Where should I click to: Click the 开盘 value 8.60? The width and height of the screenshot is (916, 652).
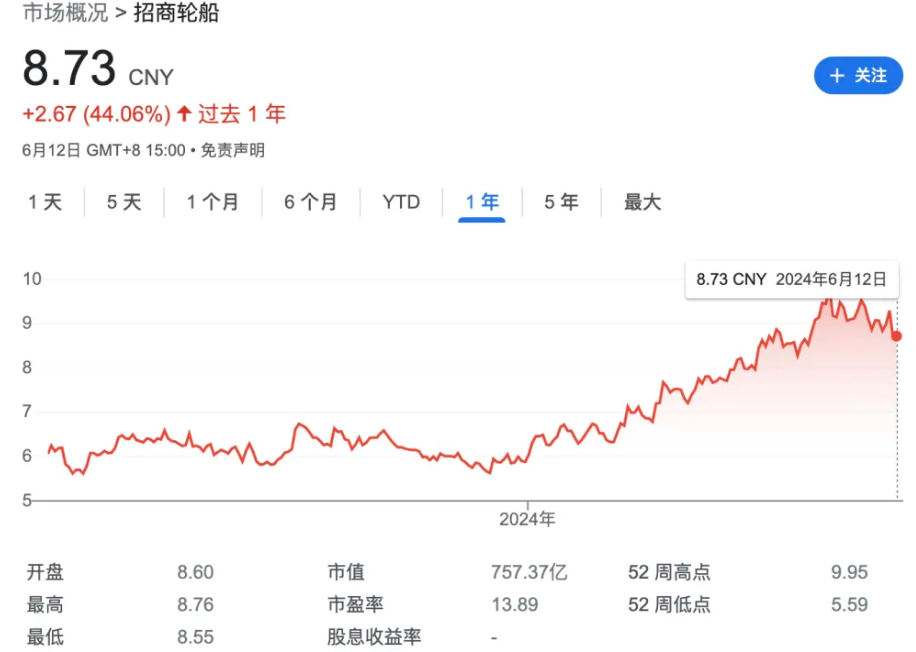pyautogui.click(x=196, y=572)
